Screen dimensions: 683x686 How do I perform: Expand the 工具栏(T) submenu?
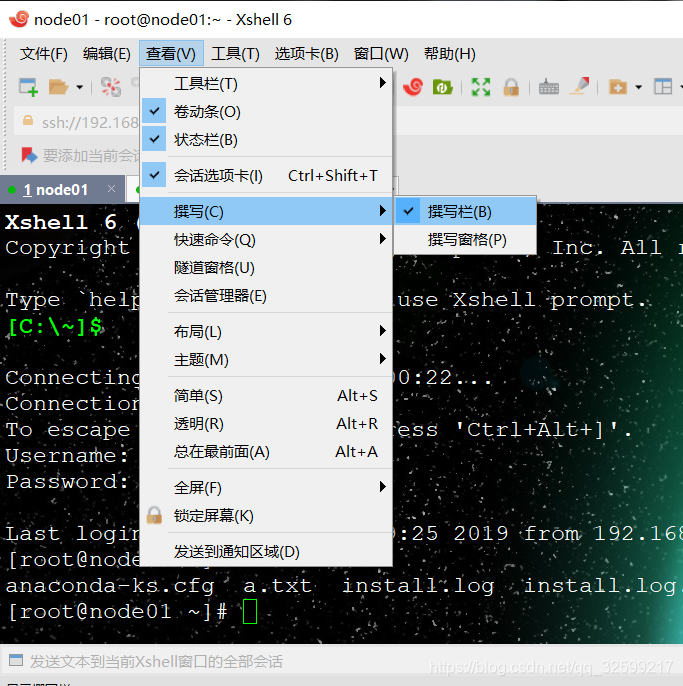pos(266,83)
